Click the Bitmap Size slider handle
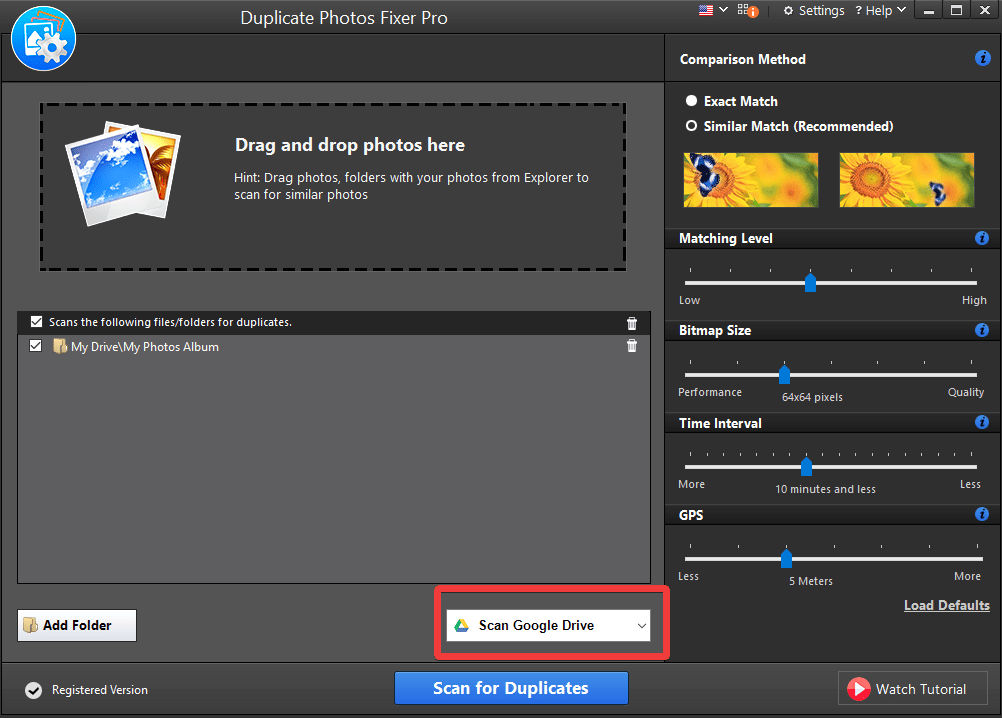1002x718 pixels. click(x=784, y=374)
